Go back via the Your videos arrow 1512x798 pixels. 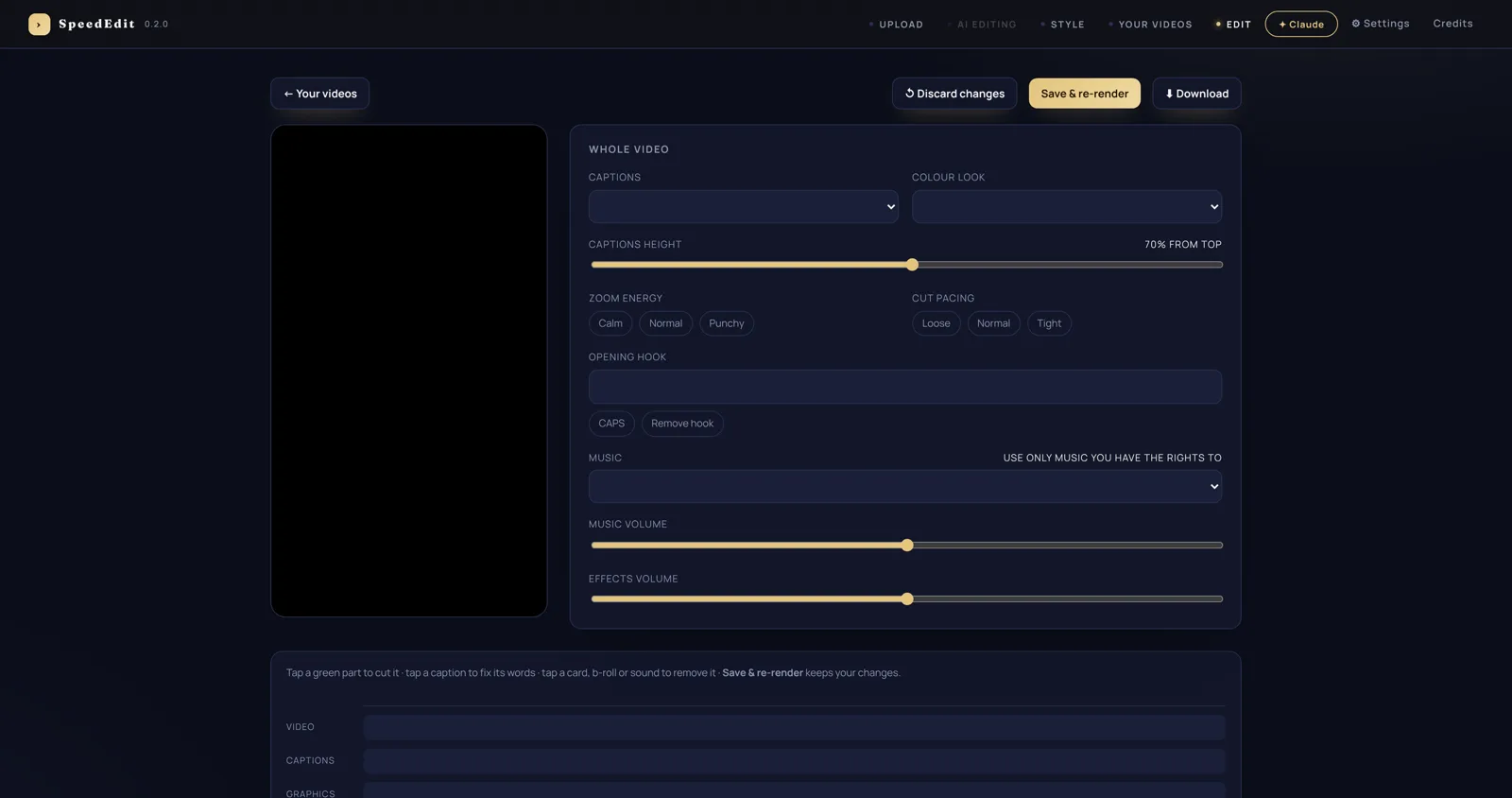(x=319, y=94)
